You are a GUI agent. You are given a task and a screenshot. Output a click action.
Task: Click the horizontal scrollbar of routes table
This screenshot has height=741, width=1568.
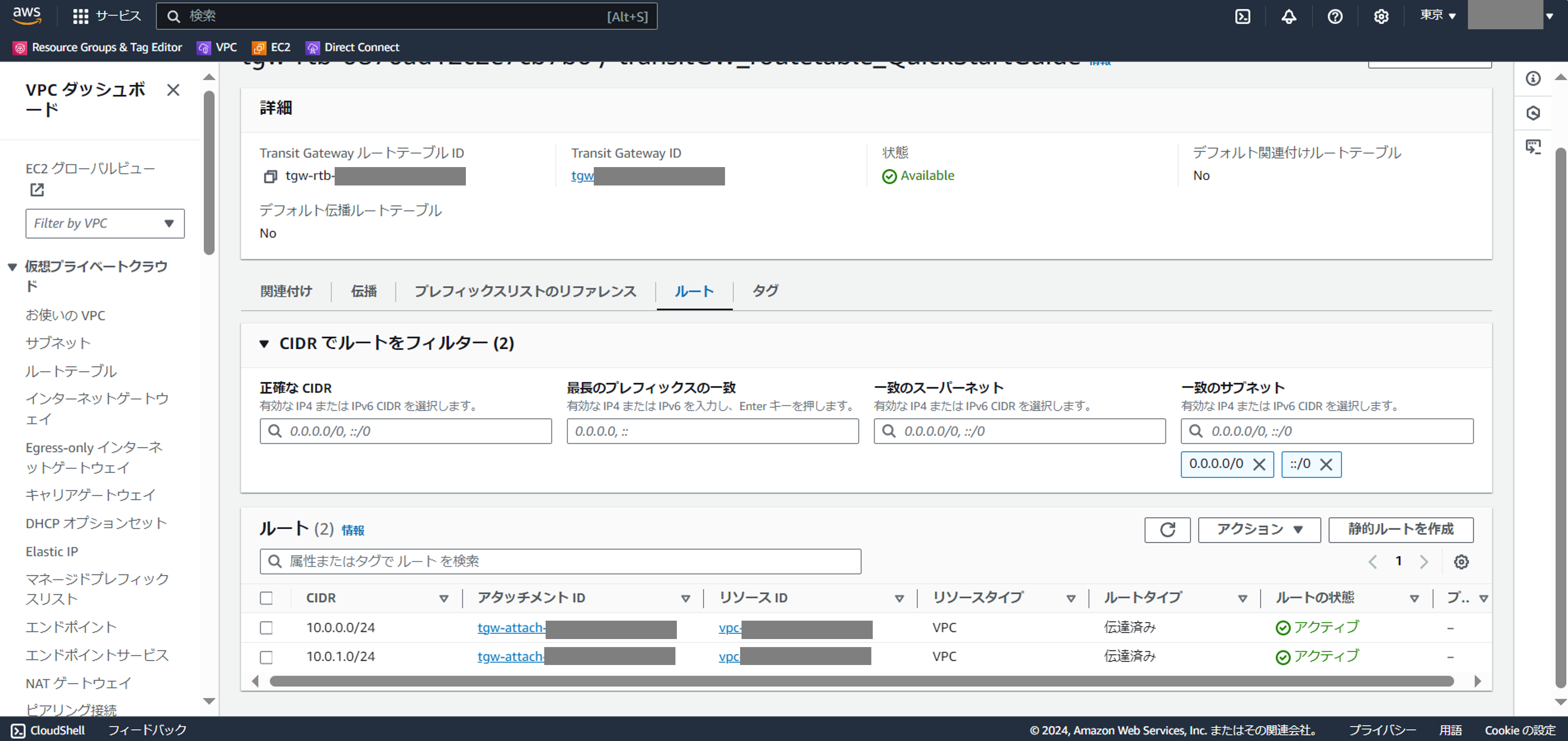coord(861,682)
